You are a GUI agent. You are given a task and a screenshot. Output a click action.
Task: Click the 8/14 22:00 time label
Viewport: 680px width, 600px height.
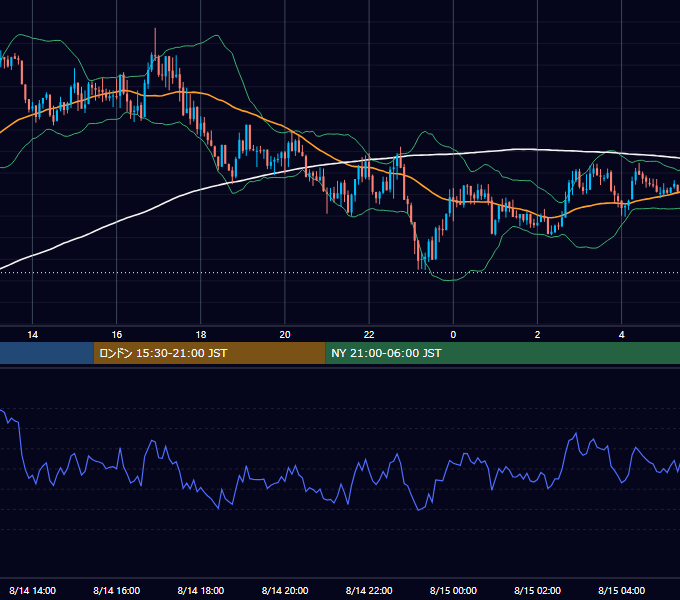(369, 590)
